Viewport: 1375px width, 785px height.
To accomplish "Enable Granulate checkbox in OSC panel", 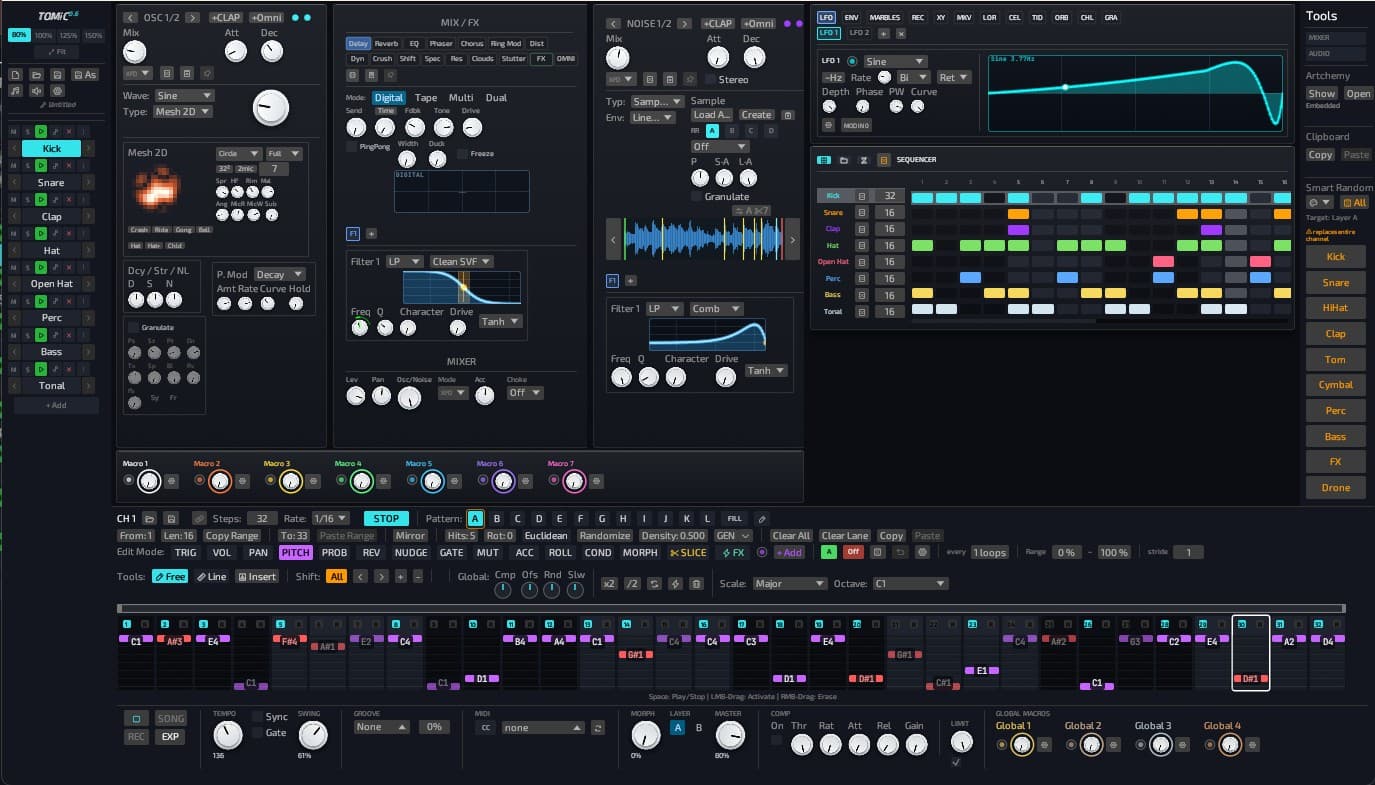I will click(133, 327).
